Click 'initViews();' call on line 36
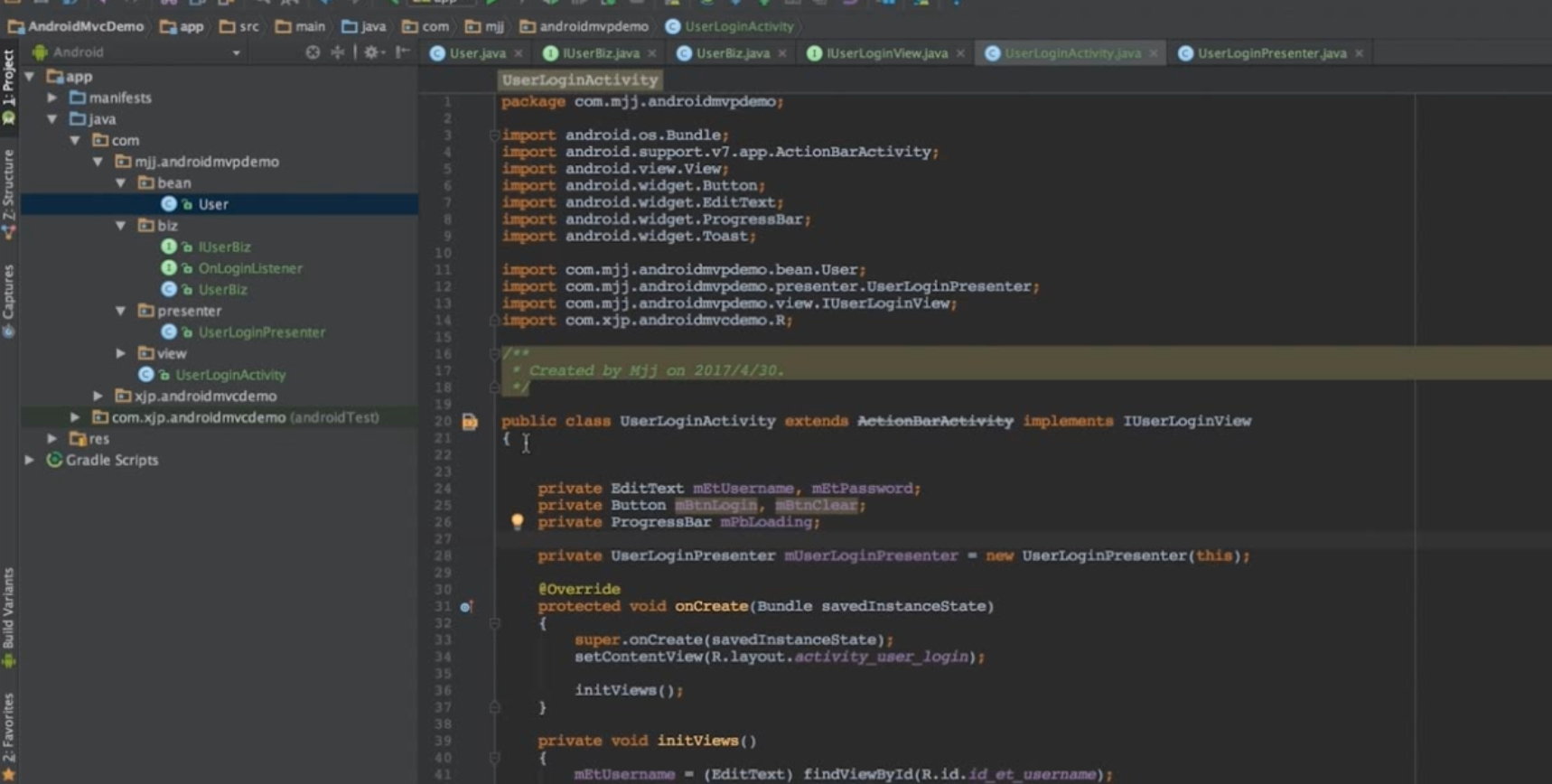Image resolution: width=1552 pixels, height=784 pixels. (629, 690)
